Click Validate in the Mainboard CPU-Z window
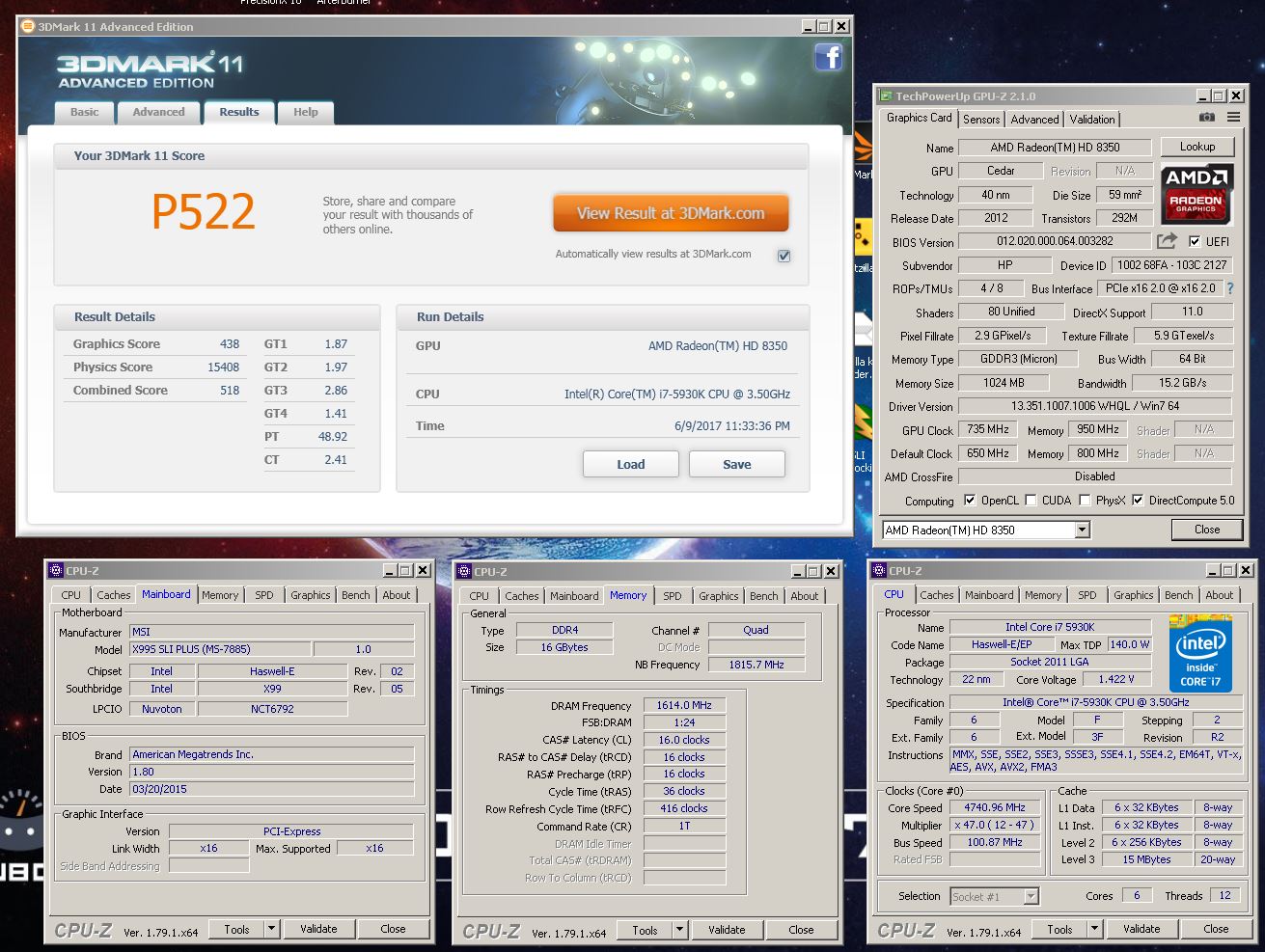Viewport: 1265px width, 952px height. click(x=318, y=929)
